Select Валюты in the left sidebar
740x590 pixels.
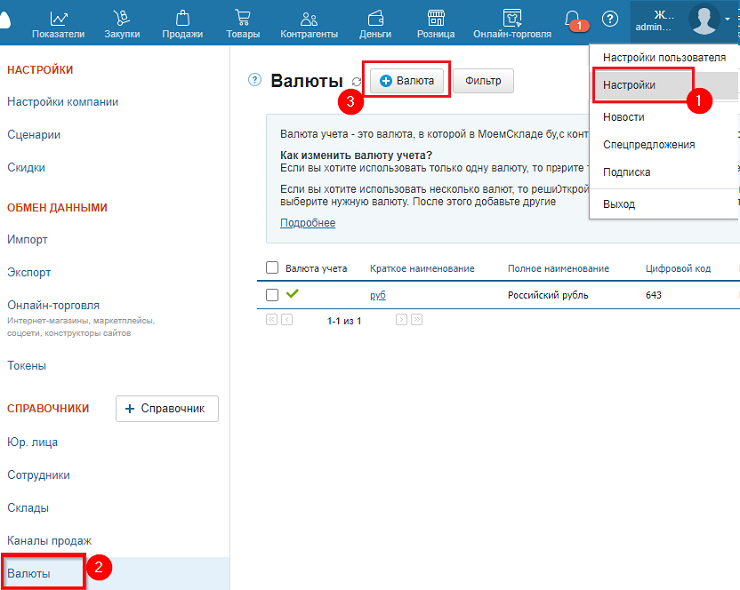[28, 574]
